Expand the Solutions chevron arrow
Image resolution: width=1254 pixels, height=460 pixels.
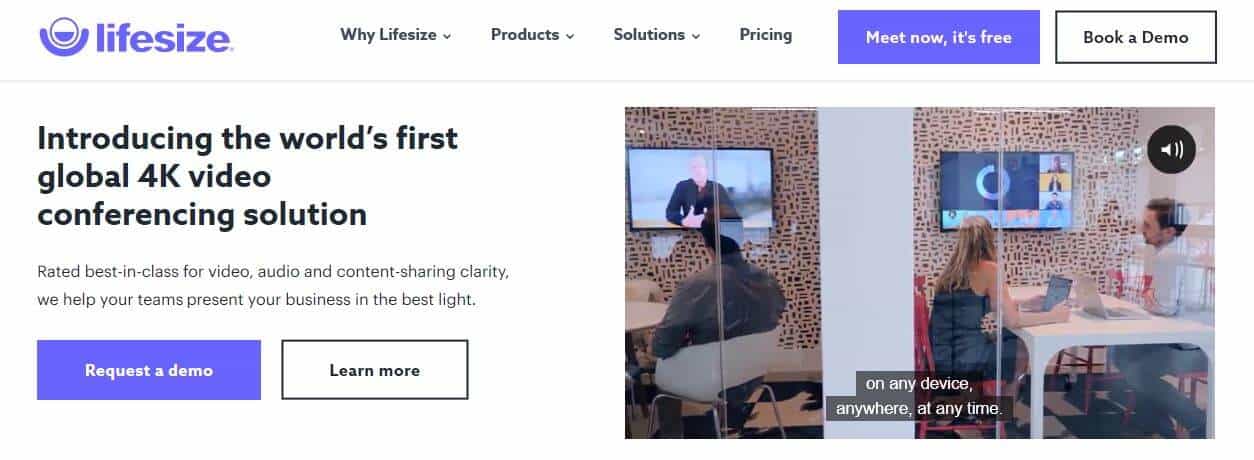(695, 36)
